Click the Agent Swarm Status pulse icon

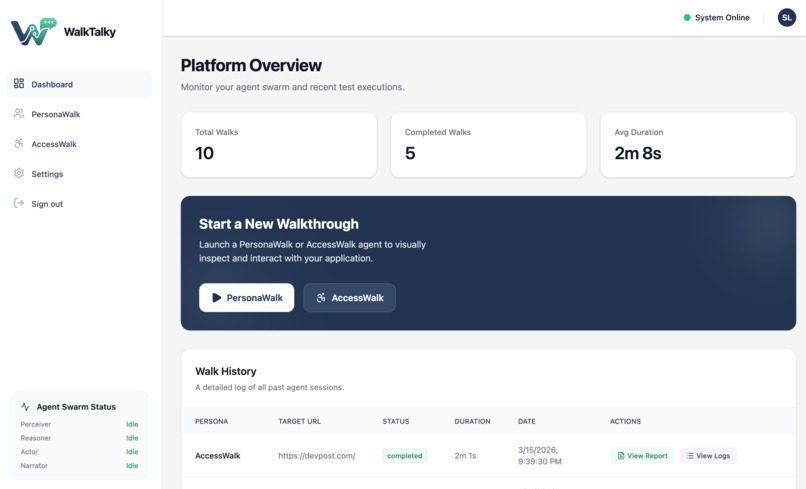pos(25,407)
